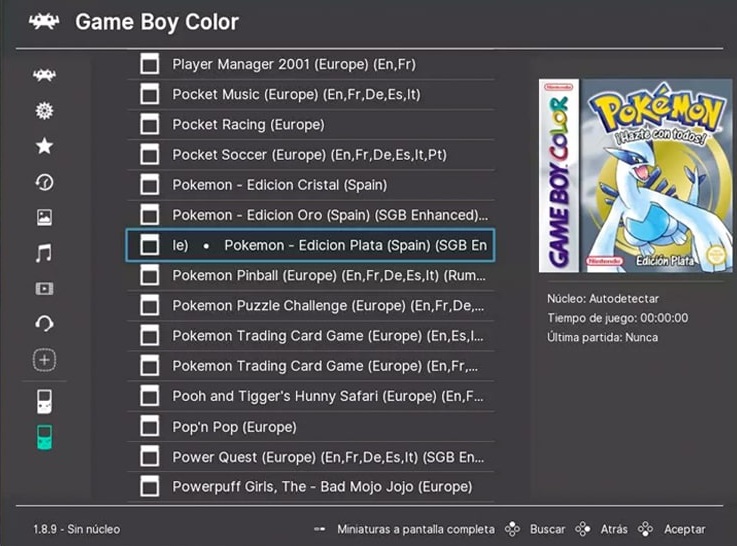Click the Buscar search button
737x546 pixels.
click(547, 529)
